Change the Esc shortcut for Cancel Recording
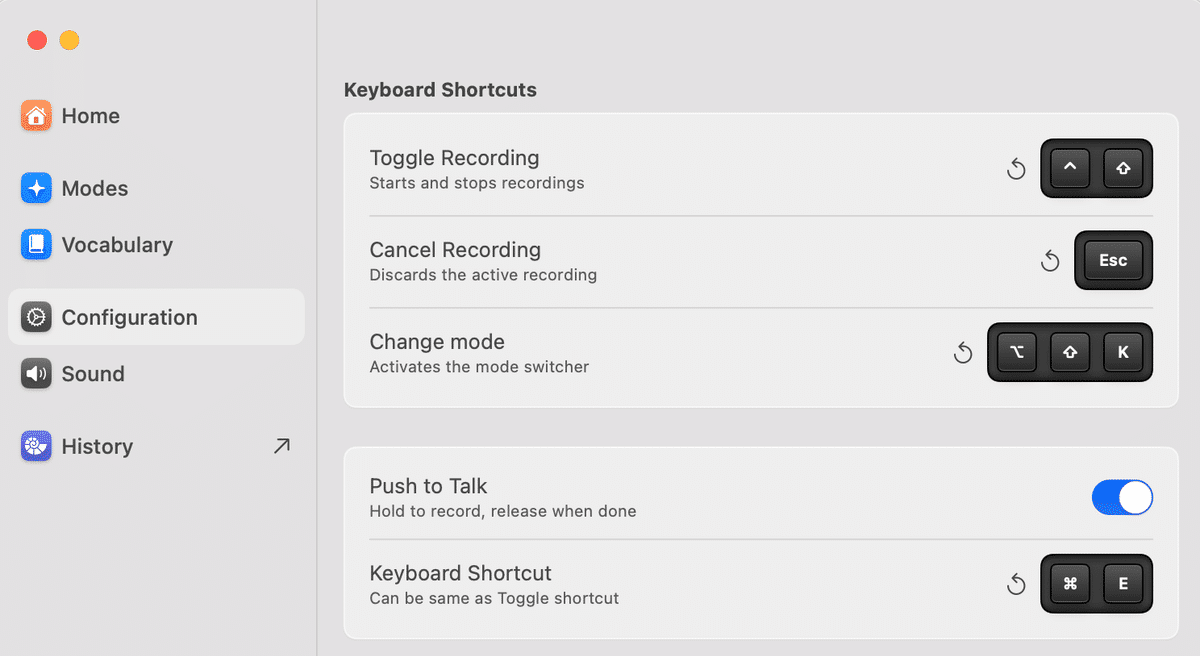Viewport: 1200px width, 656px height. tap(1113, 261)
